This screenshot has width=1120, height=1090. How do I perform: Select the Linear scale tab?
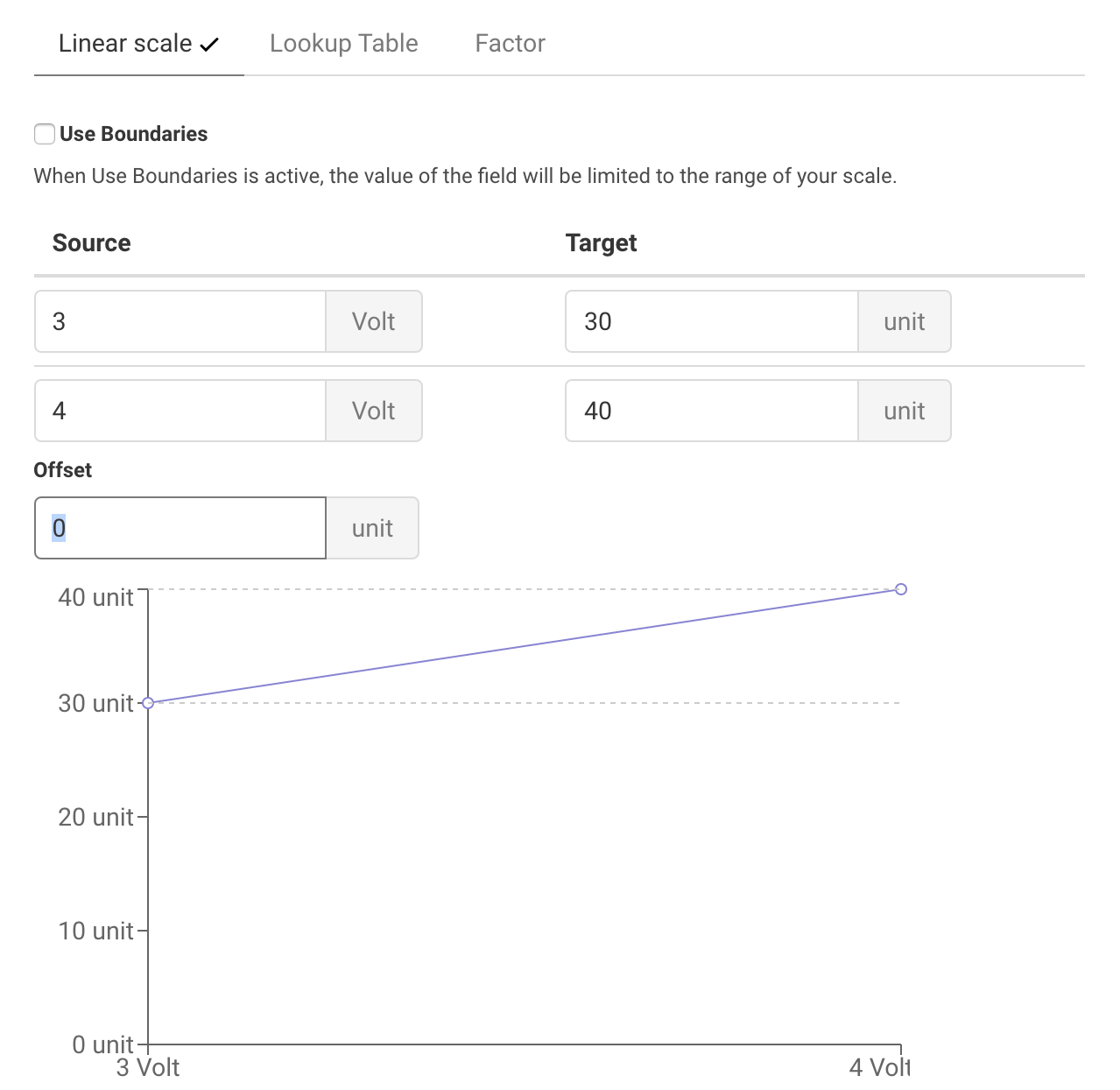(138, 43)
